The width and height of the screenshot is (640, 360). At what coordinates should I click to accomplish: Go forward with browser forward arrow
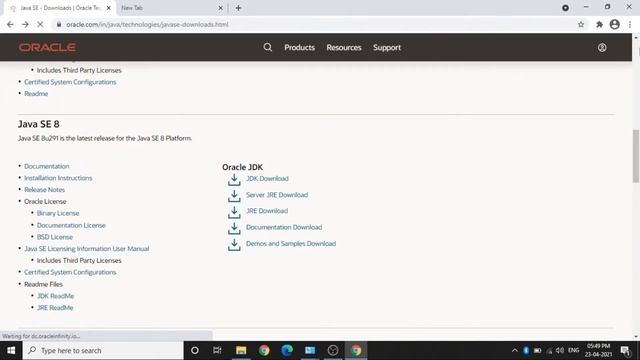coord(25,24)
